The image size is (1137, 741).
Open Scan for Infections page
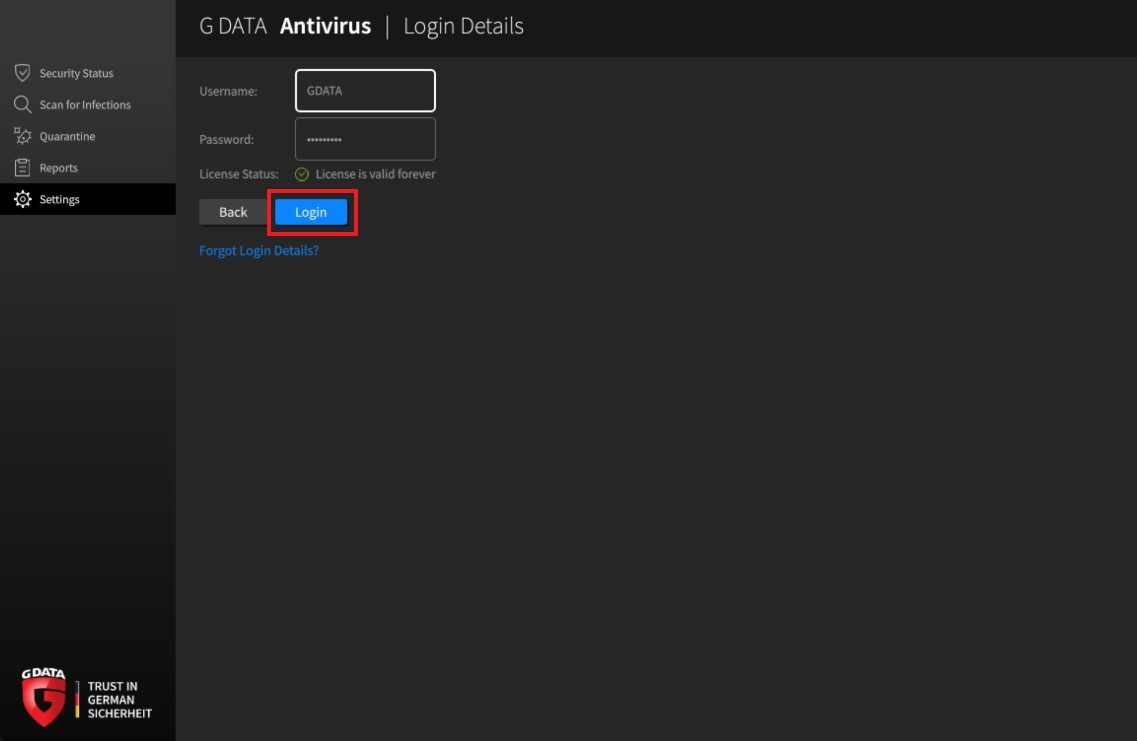[88, 104]
